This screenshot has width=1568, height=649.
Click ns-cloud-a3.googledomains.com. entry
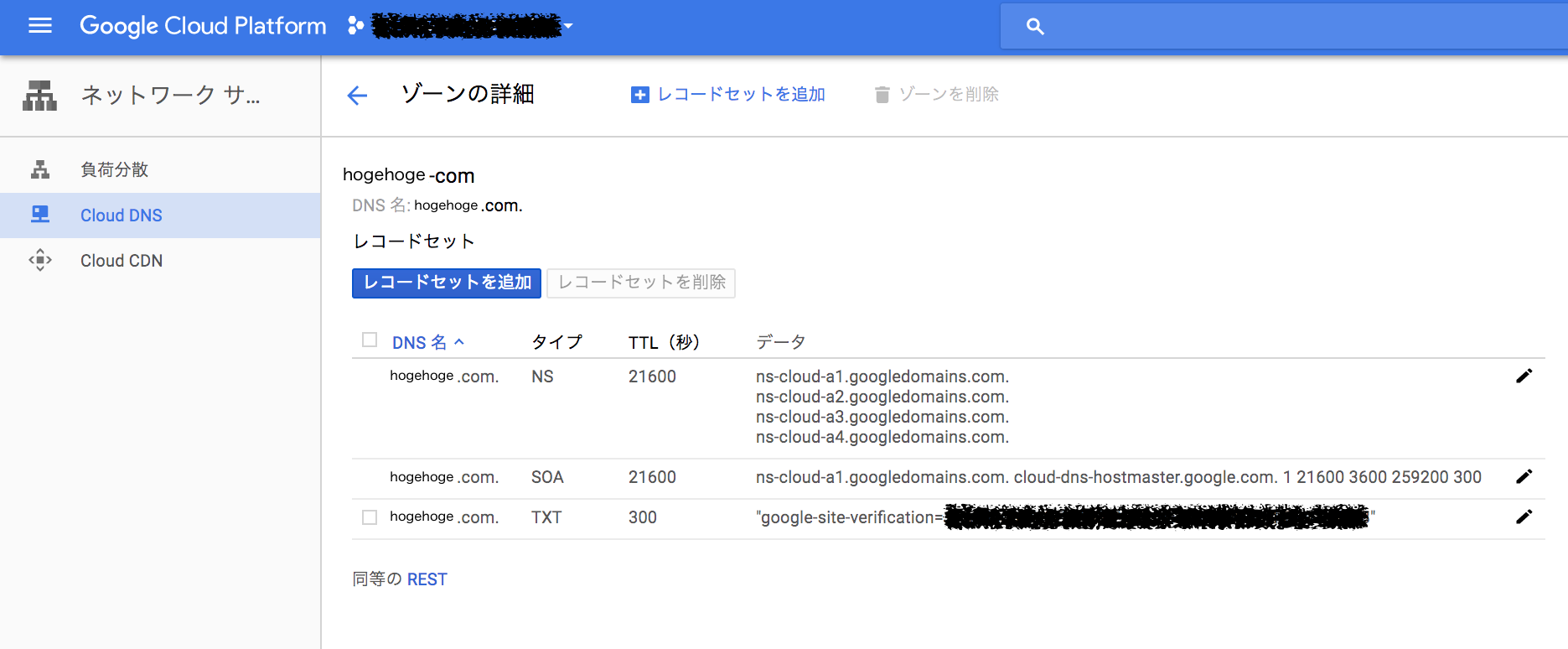(882, 417)
